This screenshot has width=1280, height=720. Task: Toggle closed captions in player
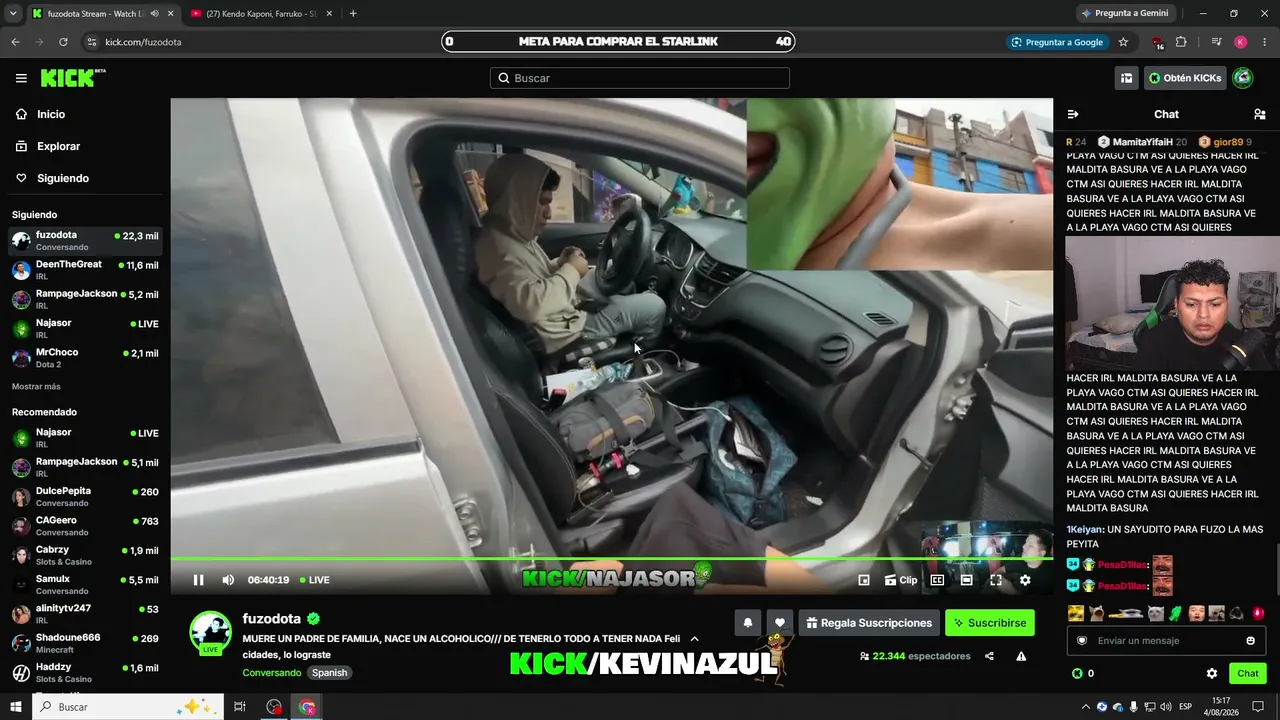(x=937, y=580)
